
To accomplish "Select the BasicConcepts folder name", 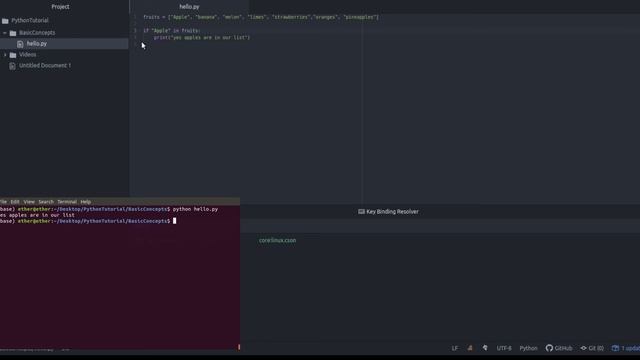I will tap(37, 33).
